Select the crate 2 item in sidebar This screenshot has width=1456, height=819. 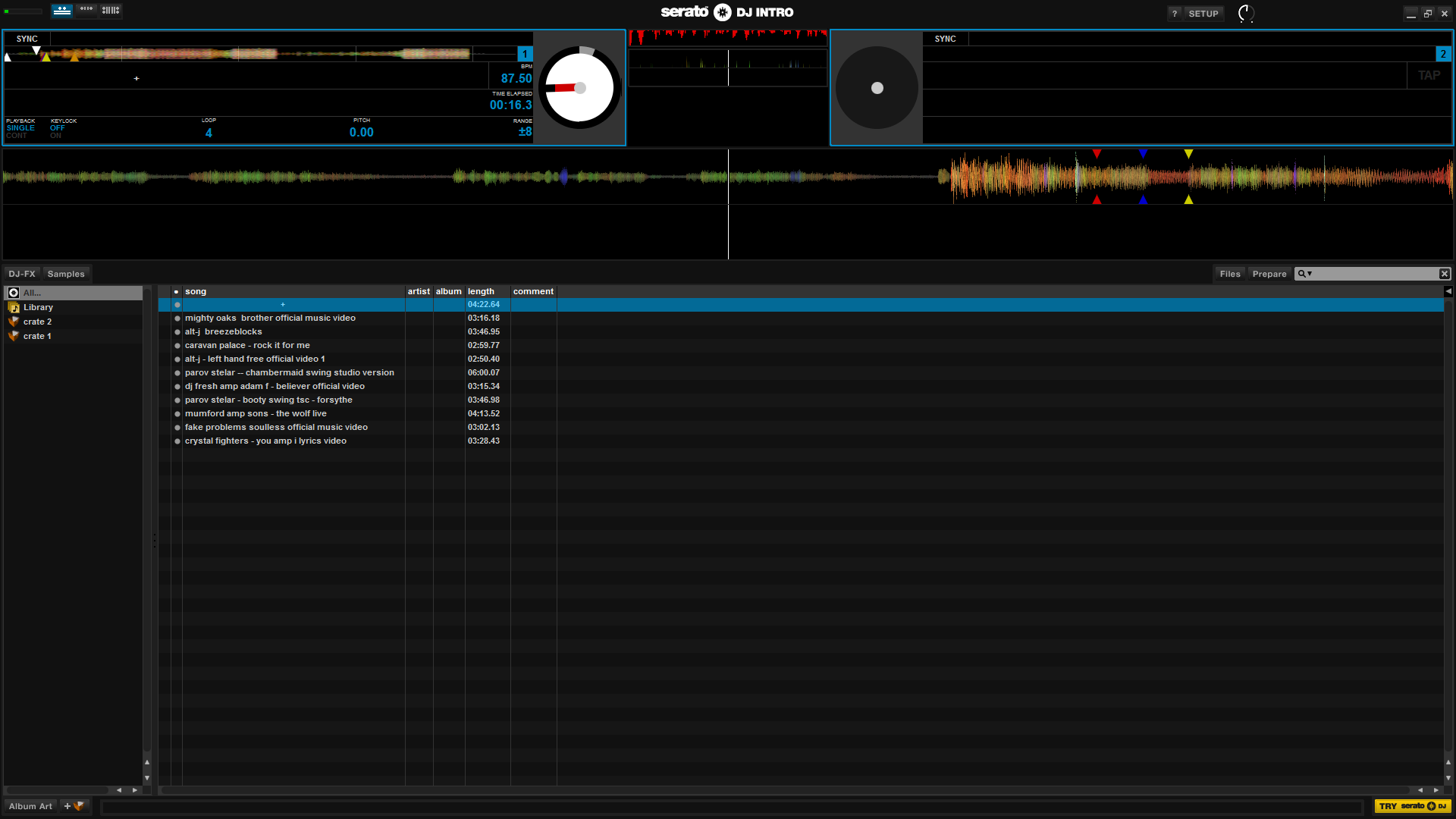(37, 322)
